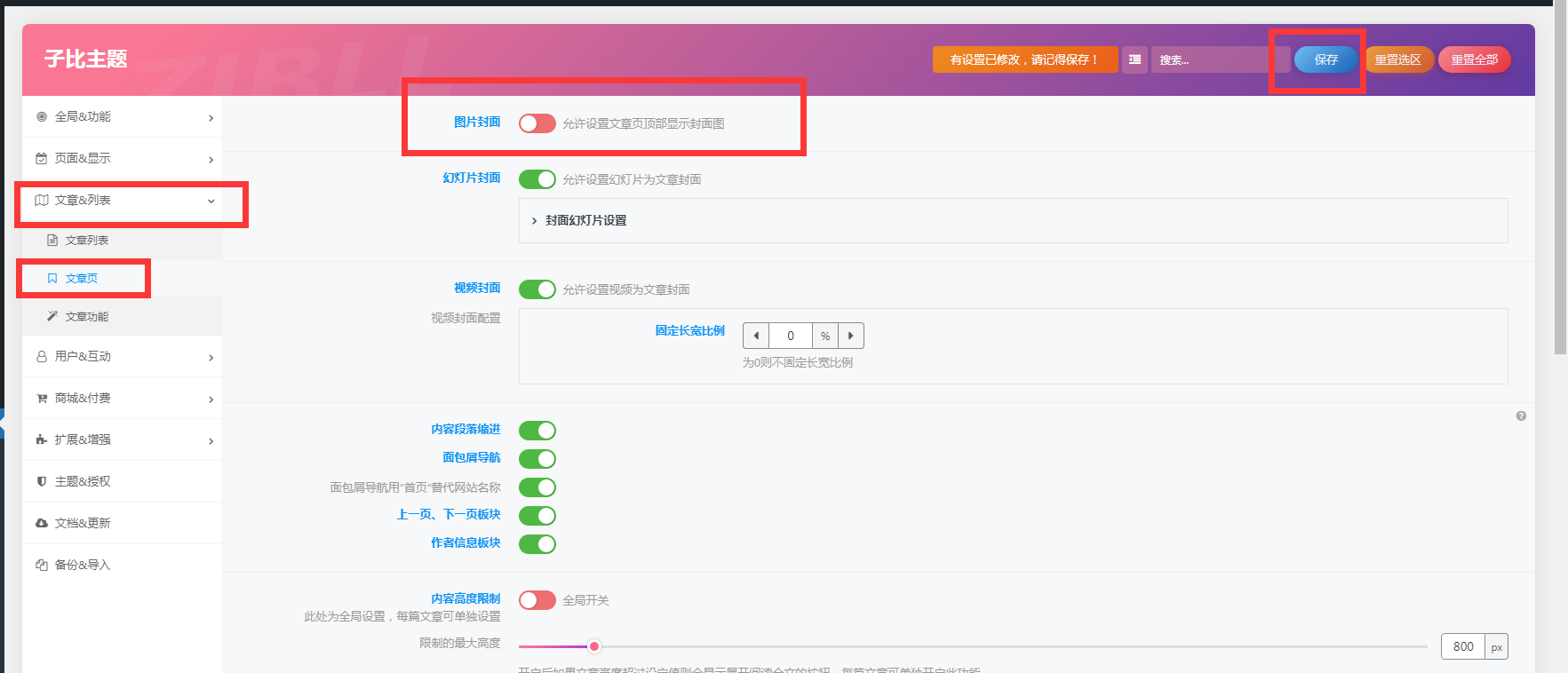Click the 文章功能 magic wand icon

(52, 316)
